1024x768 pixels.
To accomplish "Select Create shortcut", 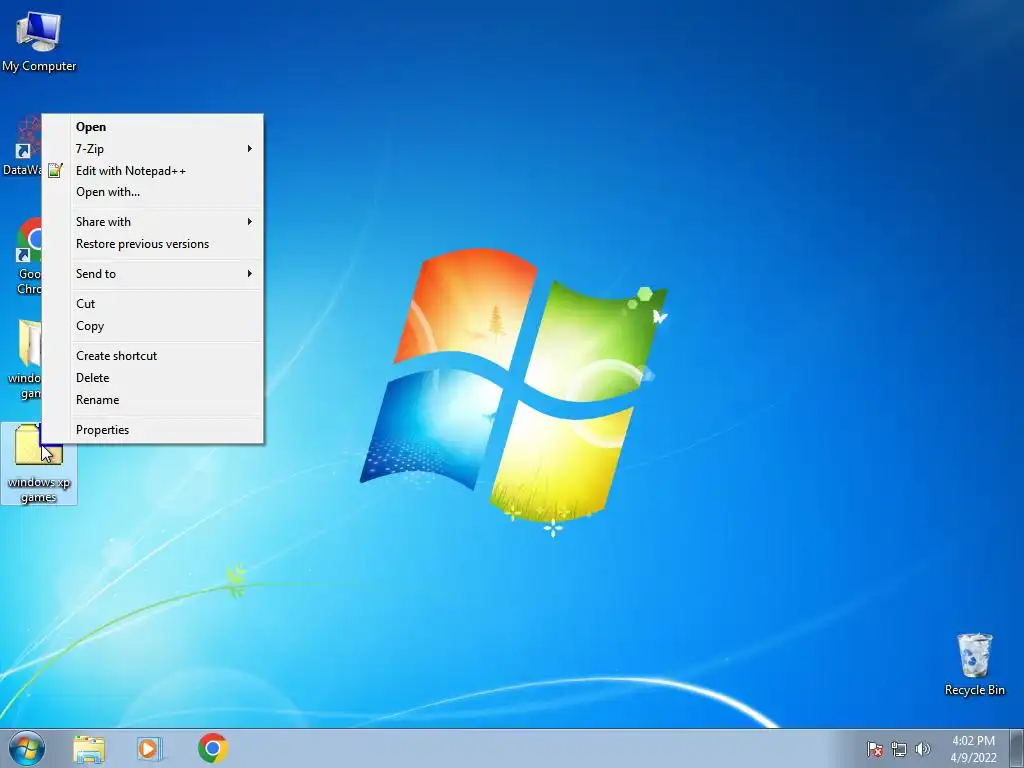I will (x=153, y=356).
